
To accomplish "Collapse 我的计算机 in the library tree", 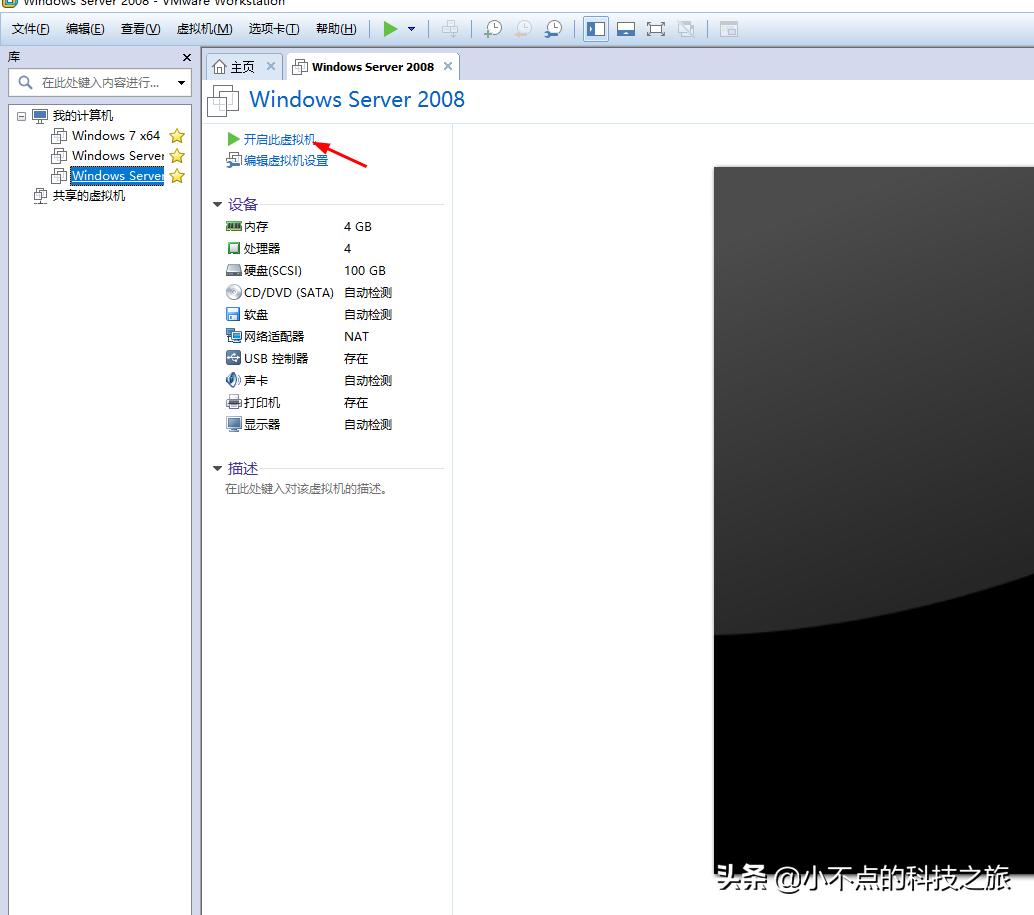I will (21, 114).
